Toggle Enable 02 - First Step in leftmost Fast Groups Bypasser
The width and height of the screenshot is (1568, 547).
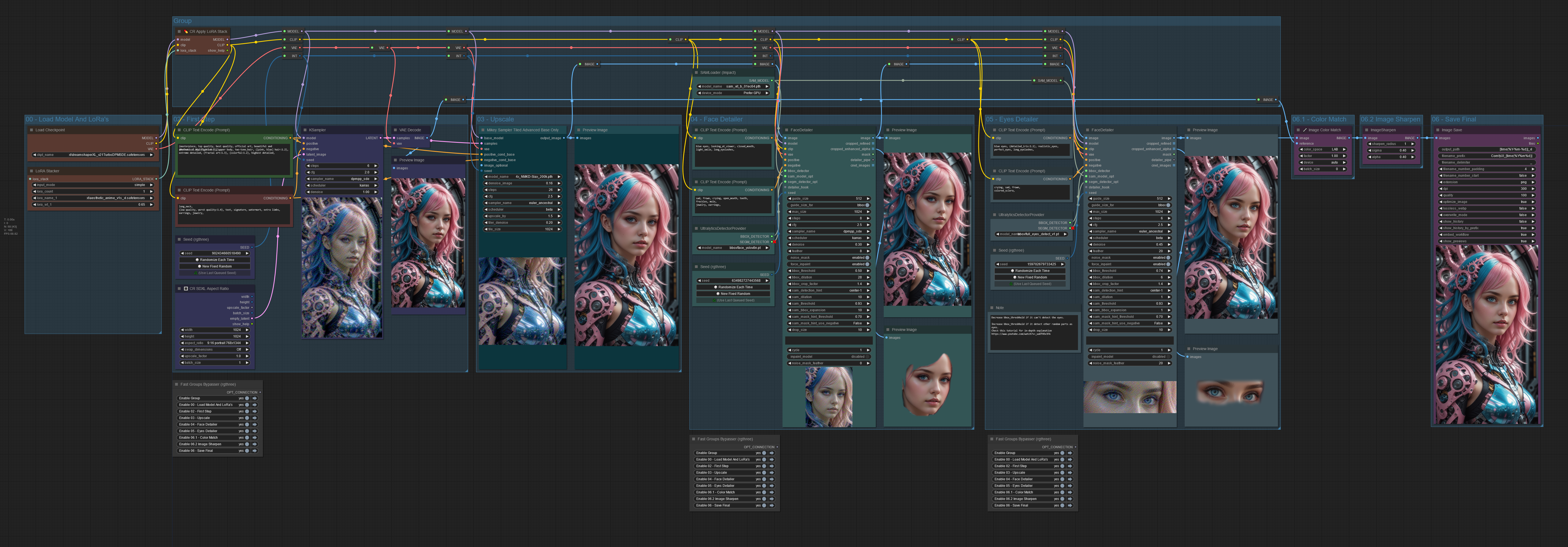click(x=247, y=411)
